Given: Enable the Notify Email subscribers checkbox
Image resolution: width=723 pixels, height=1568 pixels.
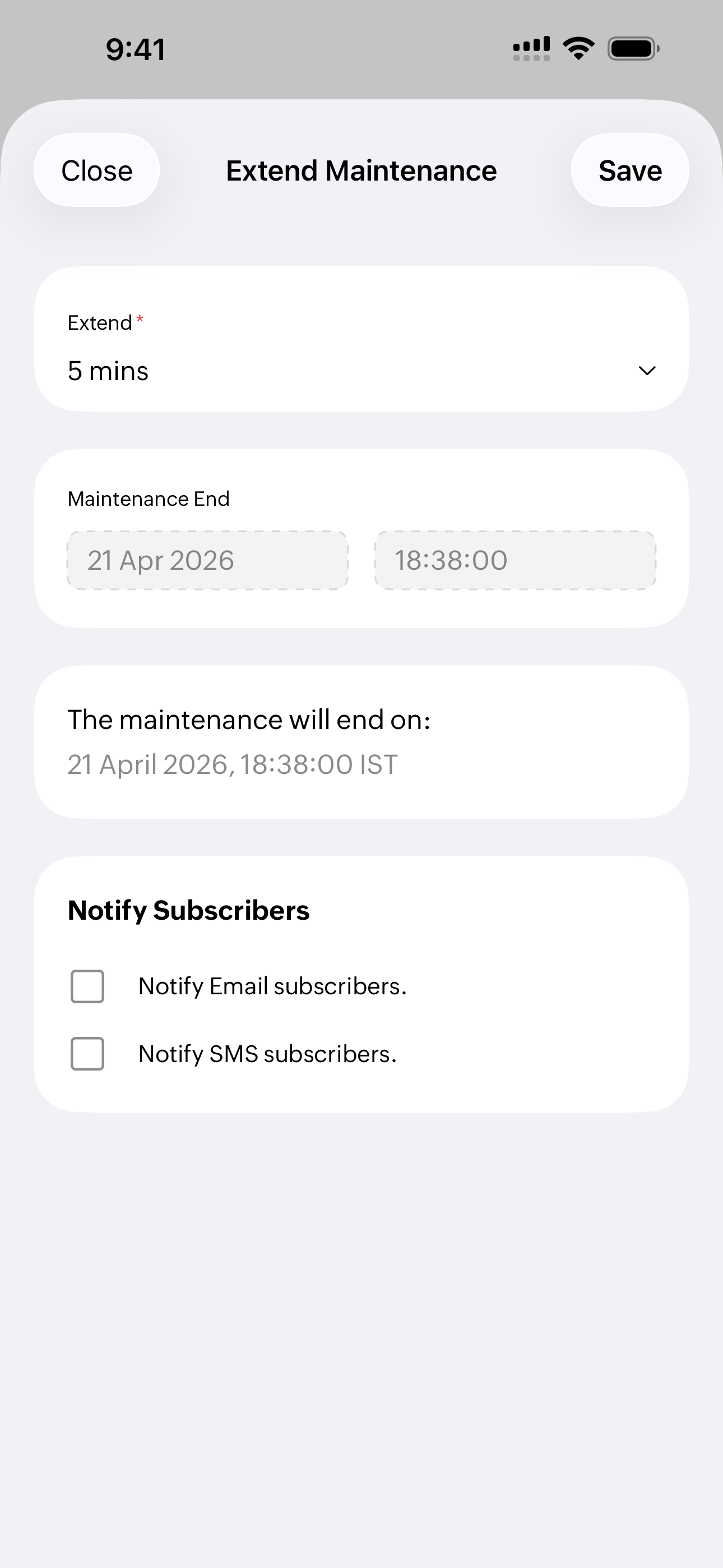Looking at the screenshot, I should [x=87, y=986].
